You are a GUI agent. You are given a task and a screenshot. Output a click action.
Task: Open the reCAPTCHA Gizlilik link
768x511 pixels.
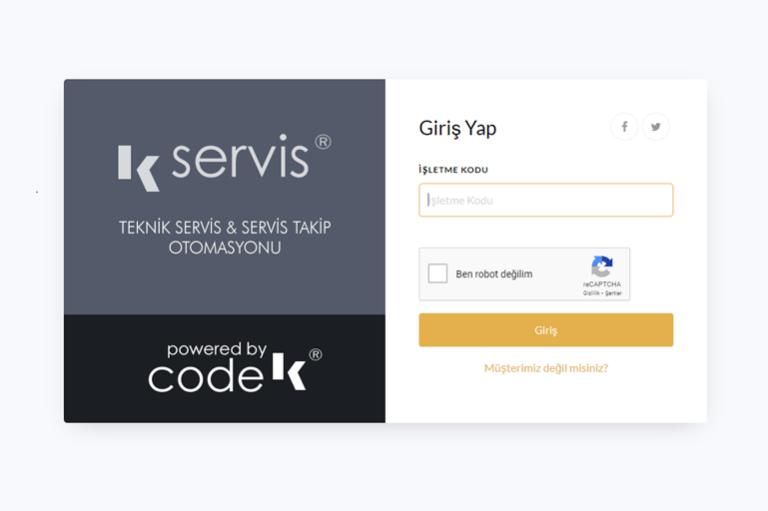[591, 293]
